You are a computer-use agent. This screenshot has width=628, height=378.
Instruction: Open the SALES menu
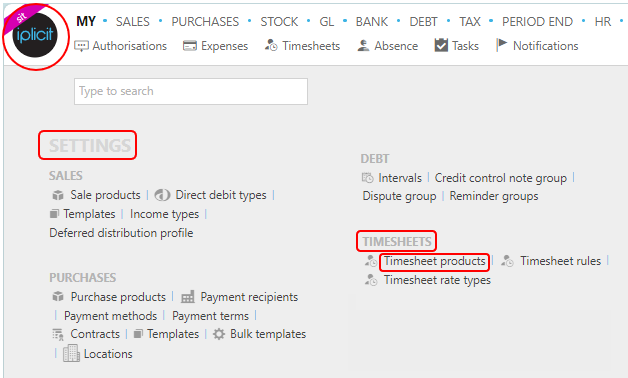coord(133,22)
